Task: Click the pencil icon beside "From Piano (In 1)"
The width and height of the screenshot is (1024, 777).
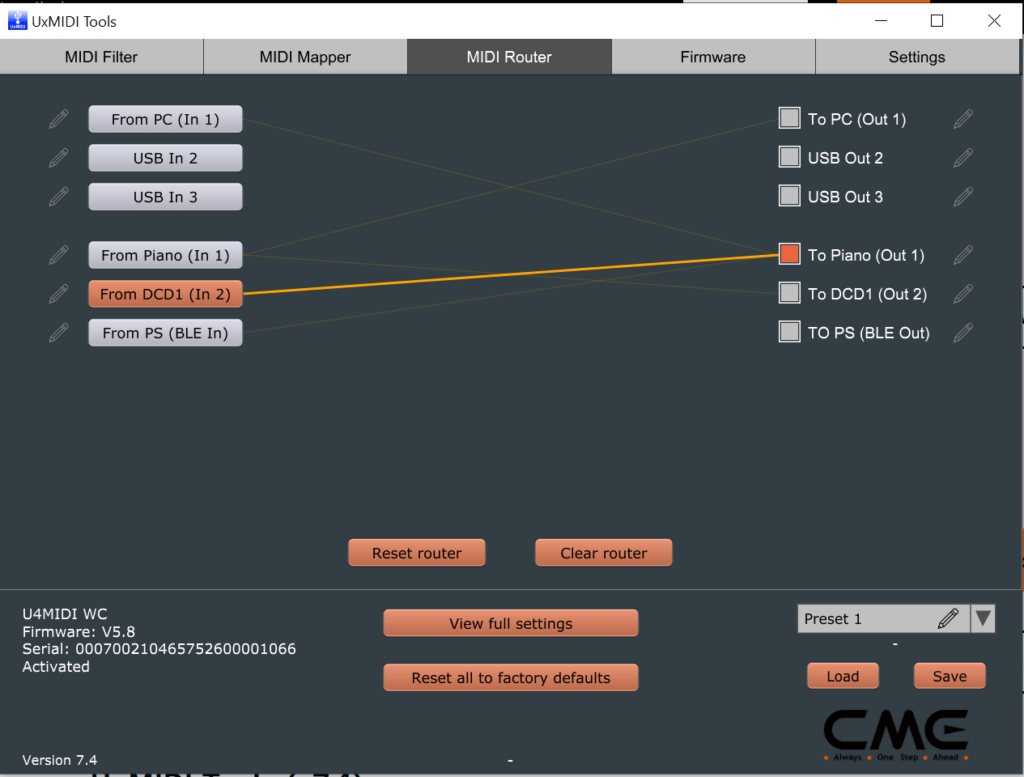Action: click(x=58, y=254)
